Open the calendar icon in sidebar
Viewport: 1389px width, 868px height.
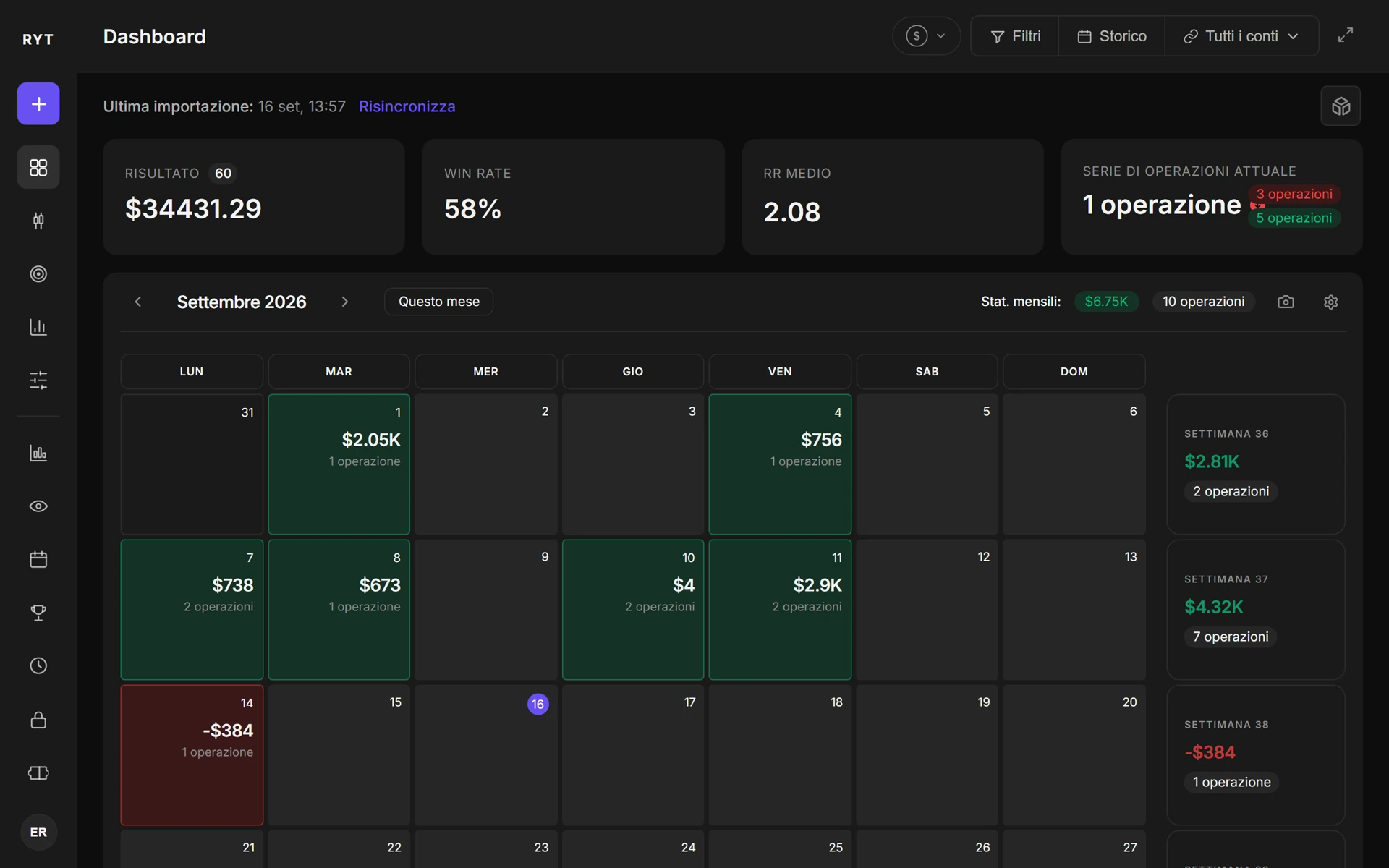[38, 559]
